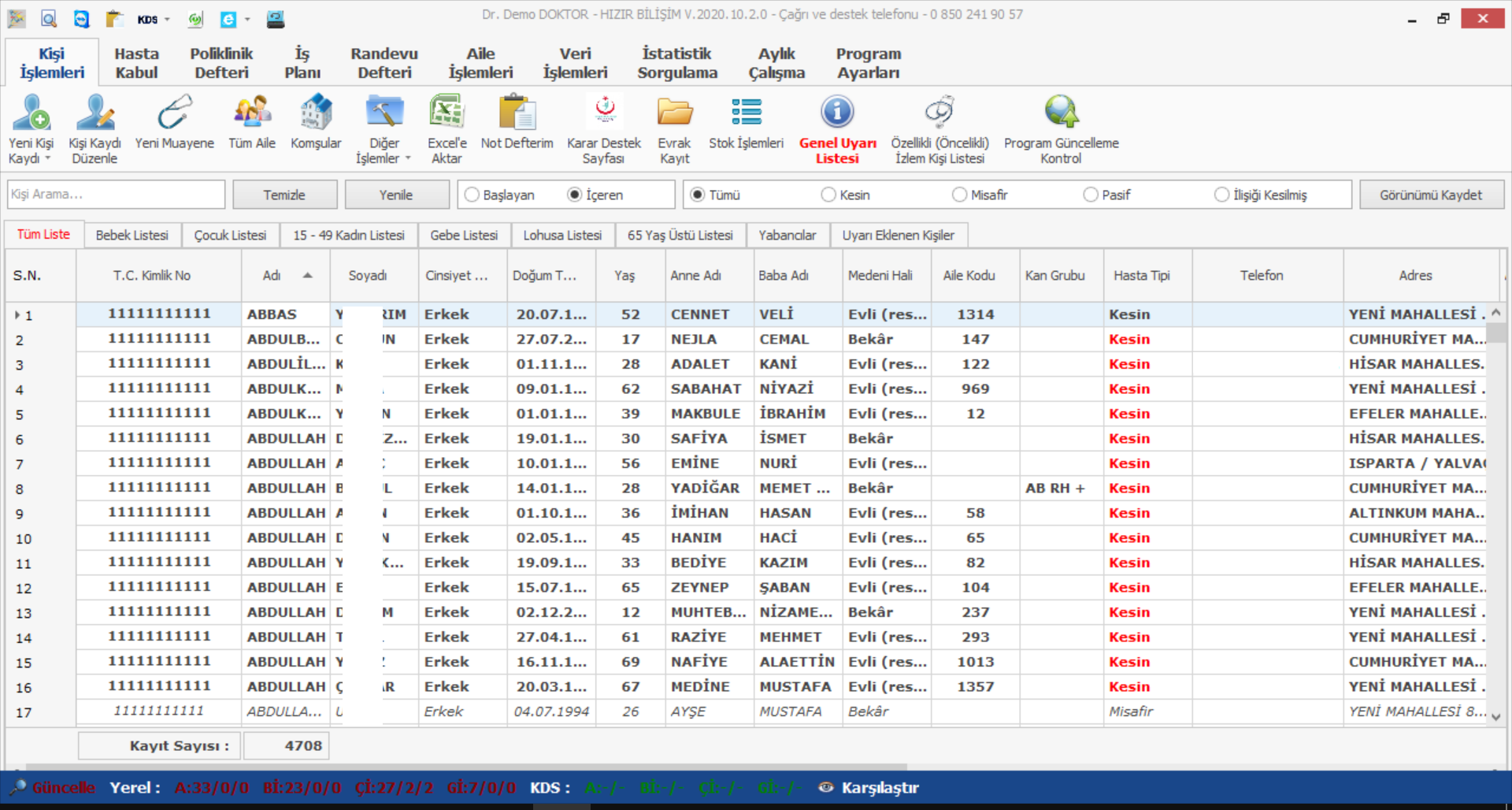
Task: Click the Kişi Arama search field
Action: [x=116, y=195]
